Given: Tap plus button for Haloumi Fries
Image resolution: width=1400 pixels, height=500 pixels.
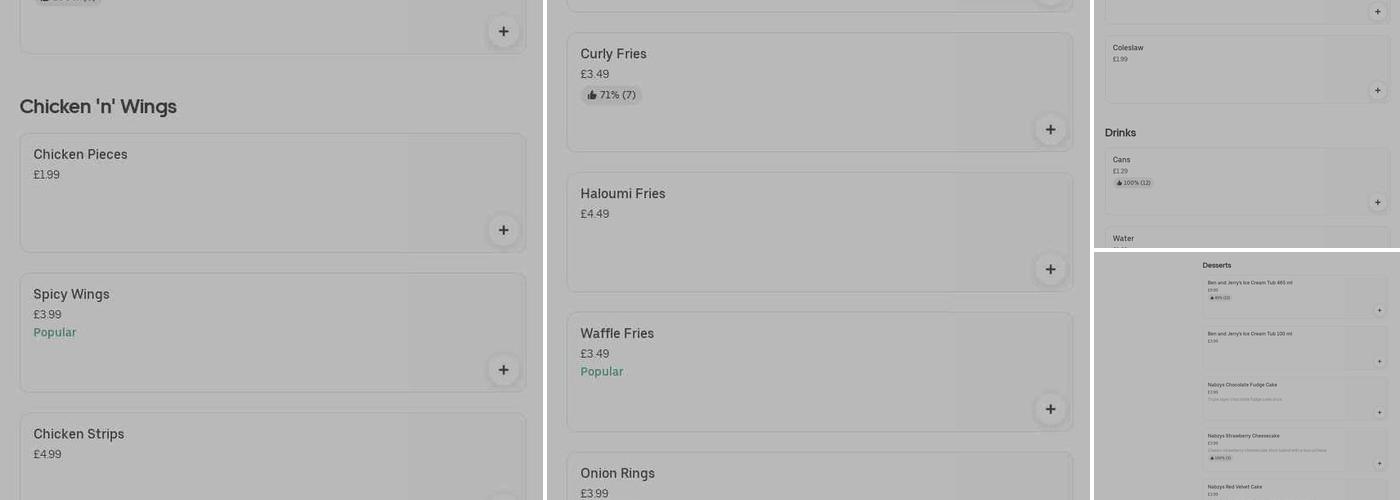Looking at the screenshot, I should coord(1050,269).
